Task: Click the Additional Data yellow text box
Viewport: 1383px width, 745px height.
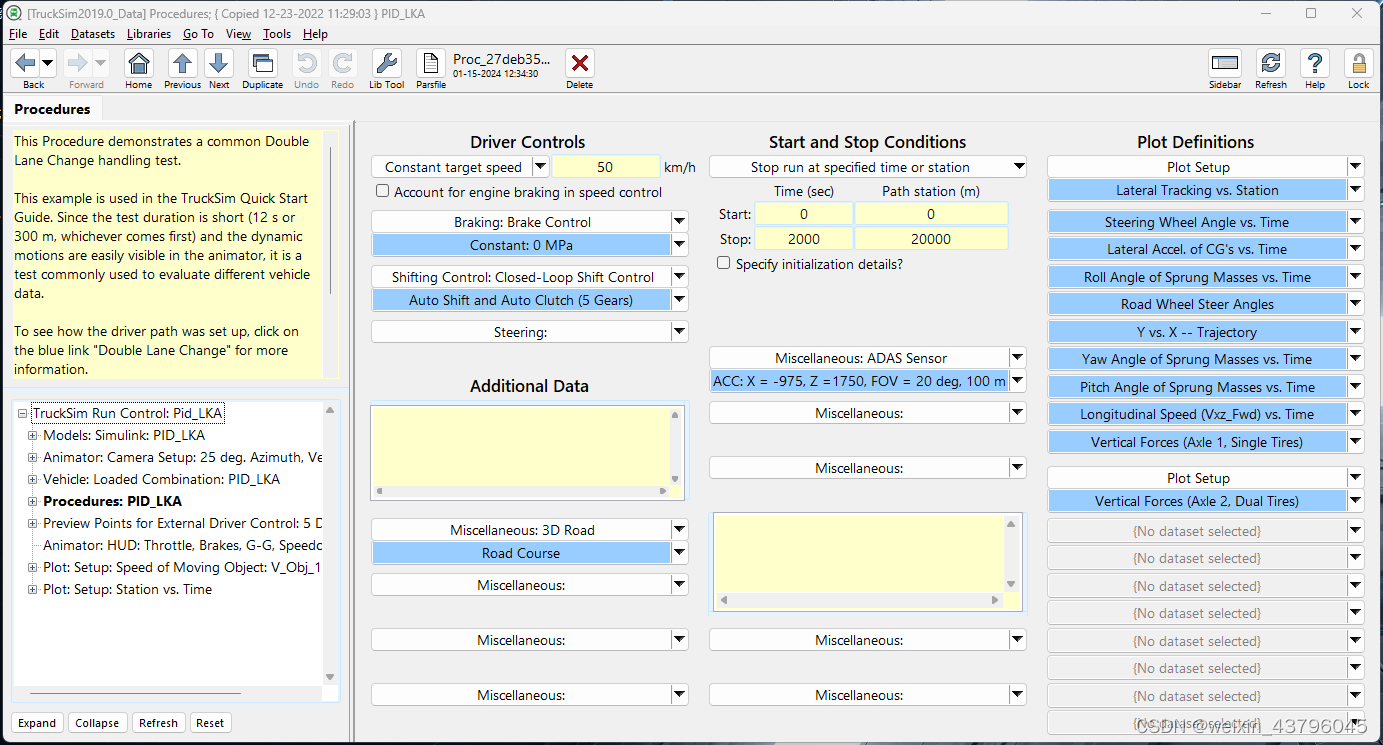Action: [520, 445]
